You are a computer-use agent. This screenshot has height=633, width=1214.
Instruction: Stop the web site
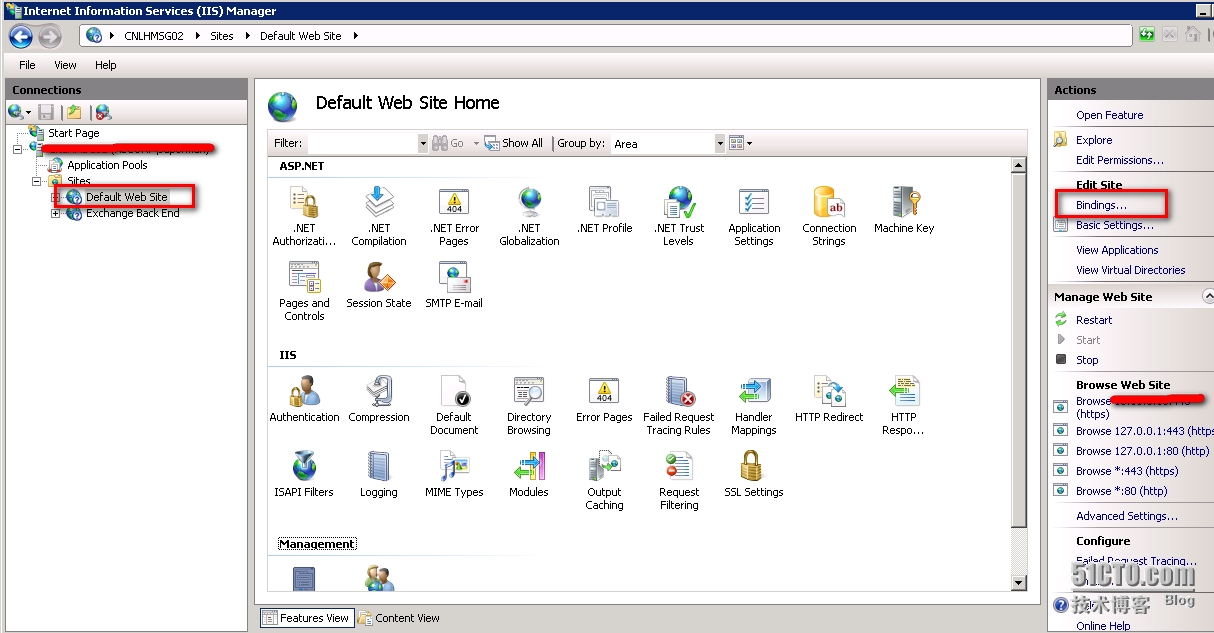(1087, 360)
